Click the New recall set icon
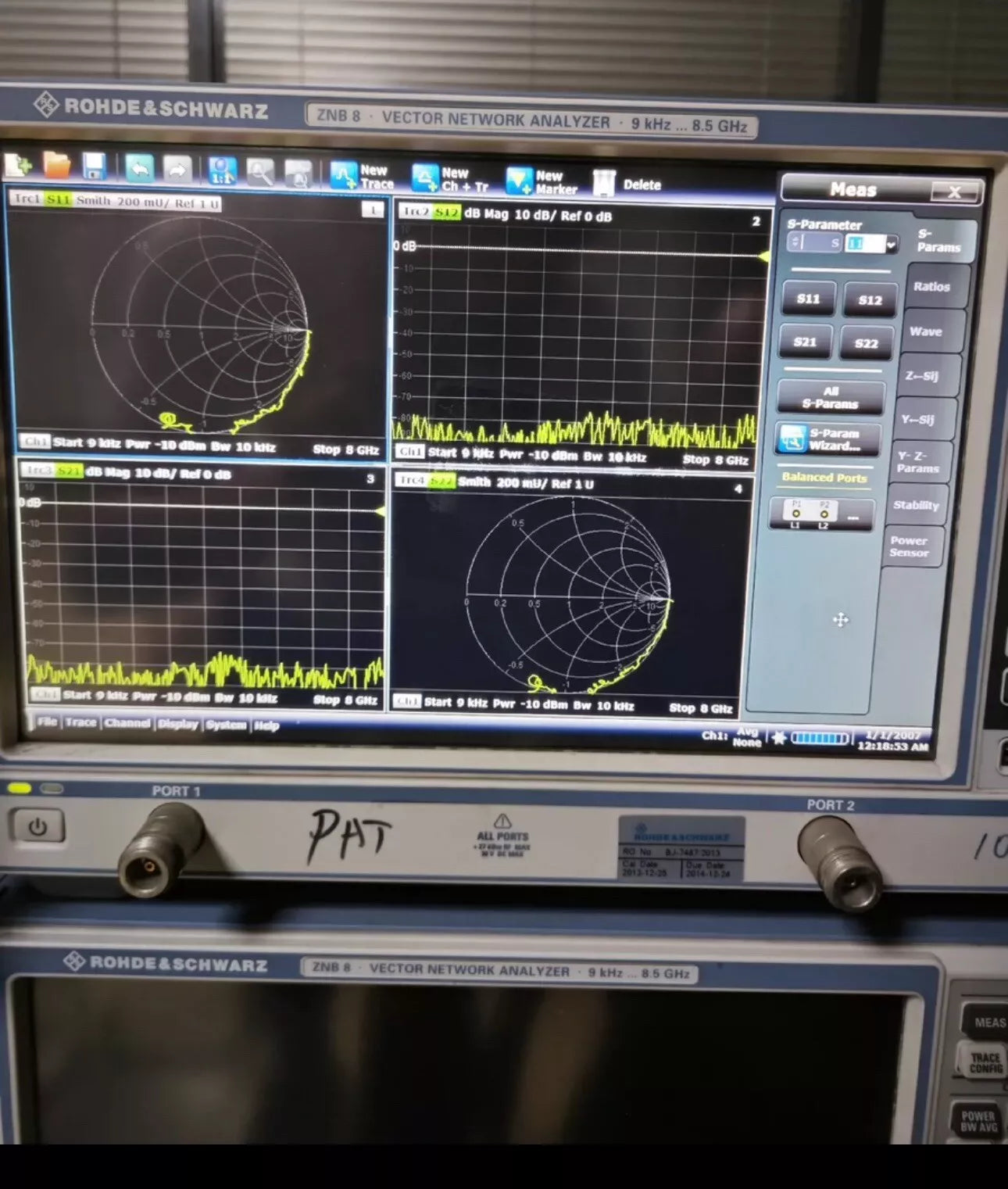 [19, 165]
